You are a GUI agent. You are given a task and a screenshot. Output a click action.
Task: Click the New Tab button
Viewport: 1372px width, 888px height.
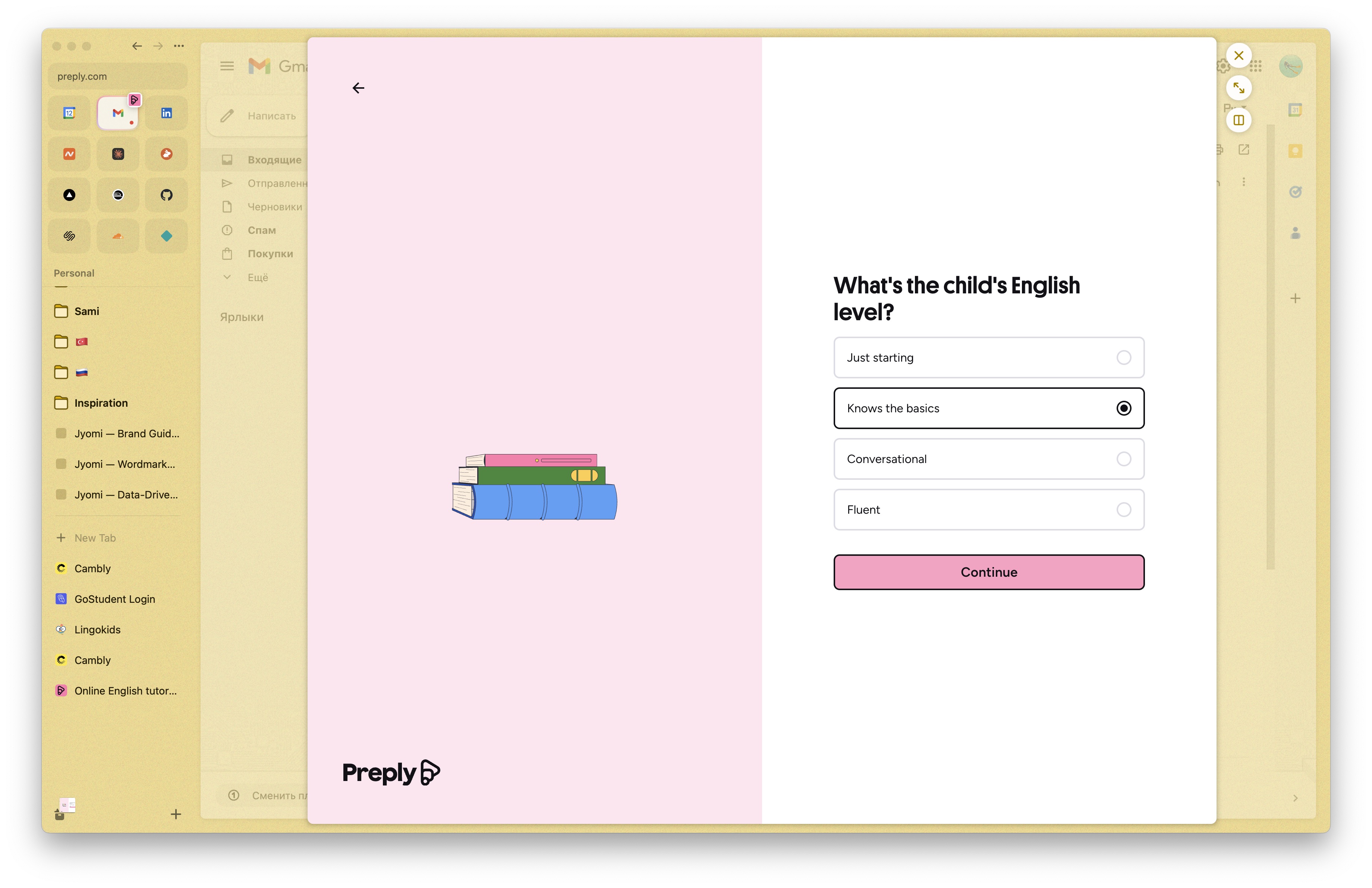click(95, 538)
